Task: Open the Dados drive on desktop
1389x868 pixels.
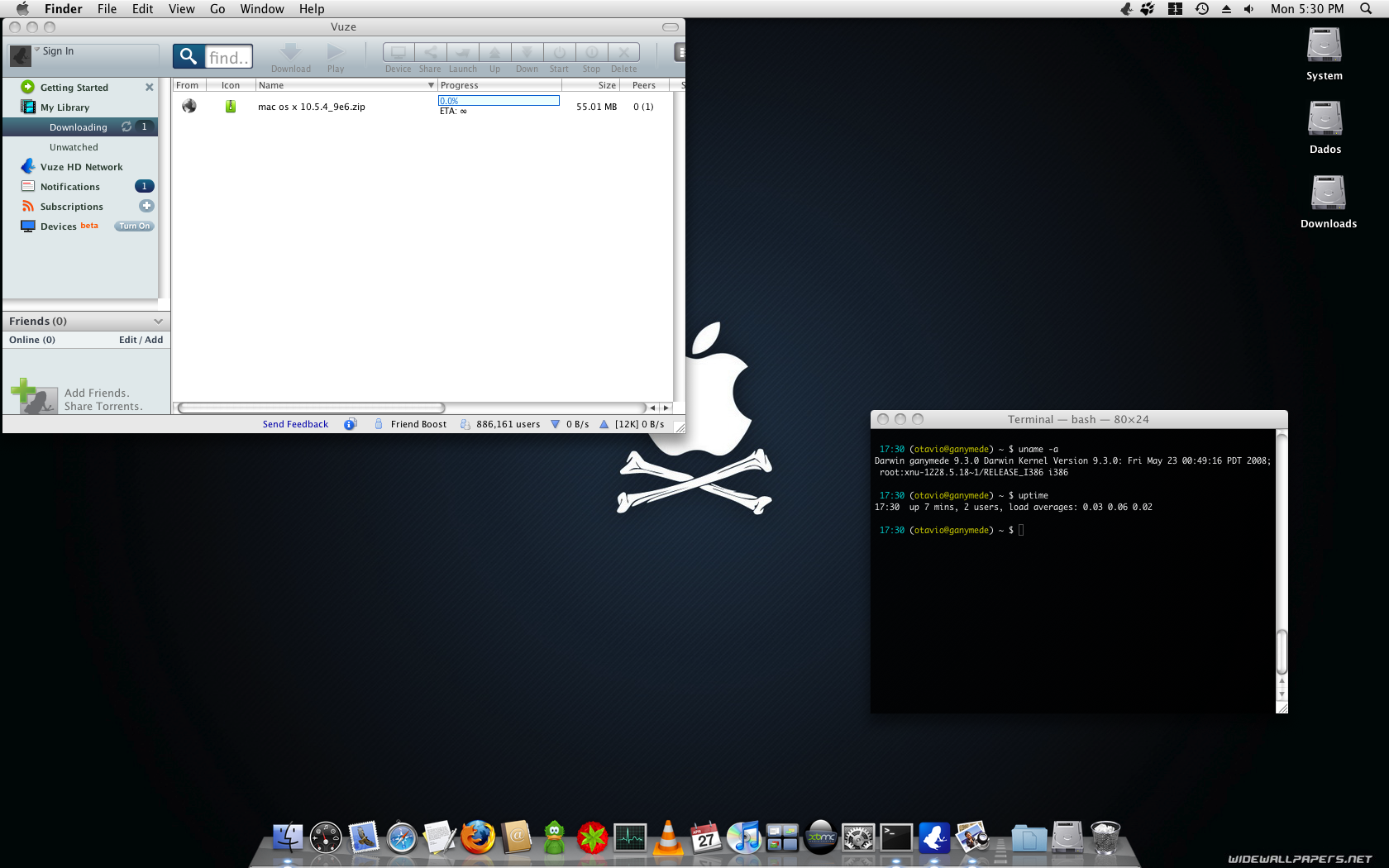Action: click(x=1325, y=127)
